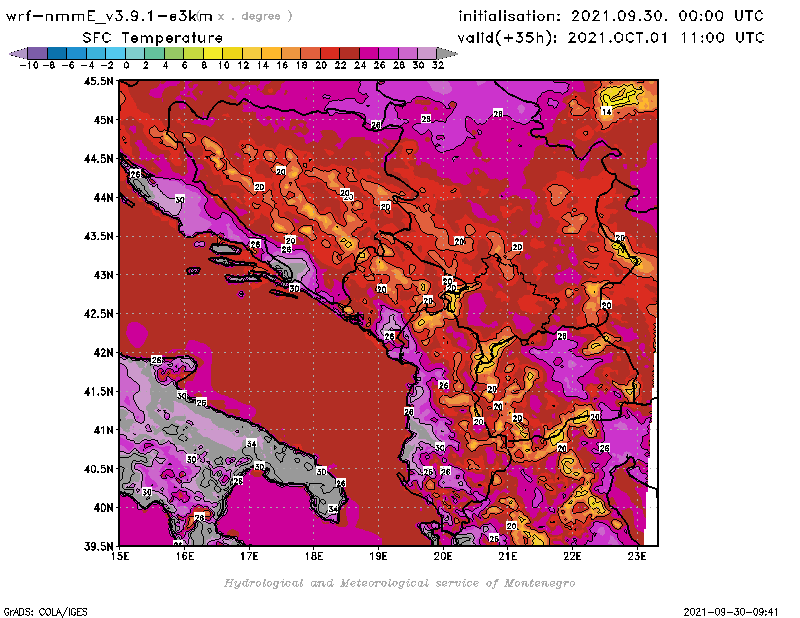800x618 pixels.
Task: Select legend swatch between 2 and 4
Action: 155,54
